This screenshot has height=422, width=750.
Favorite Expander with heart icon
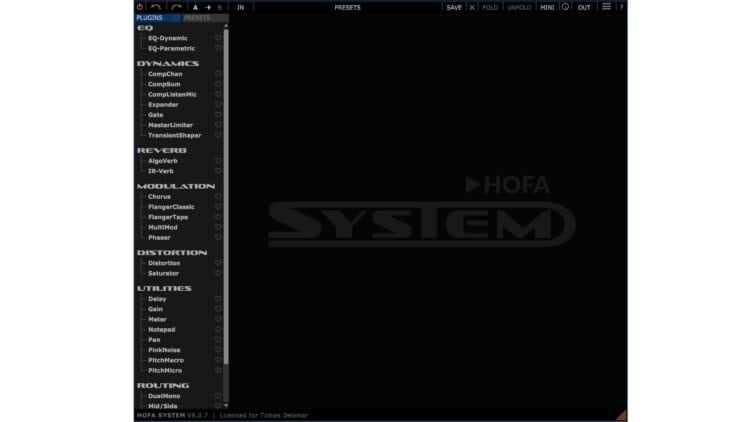(x=218, y=105)
